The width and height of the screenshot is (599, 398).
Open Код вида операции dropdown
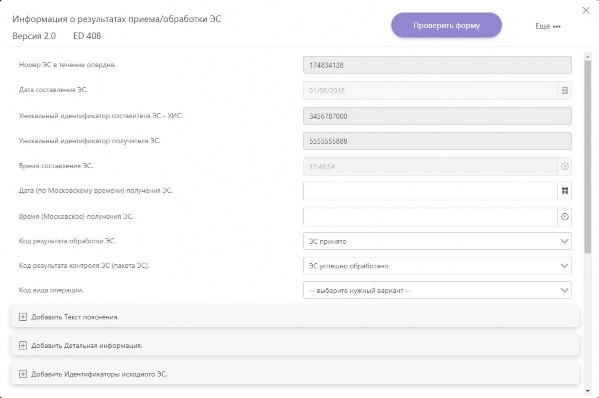pyautogui.click(x=437, y=290)
